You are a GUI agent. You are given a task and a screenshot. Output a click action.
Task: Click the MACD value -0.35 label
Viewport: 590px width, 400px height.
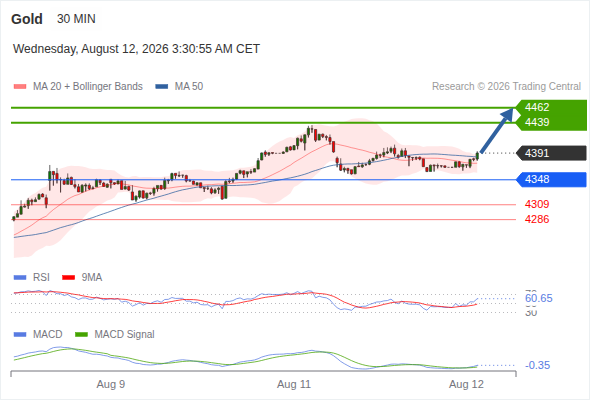tap(537, 365)
